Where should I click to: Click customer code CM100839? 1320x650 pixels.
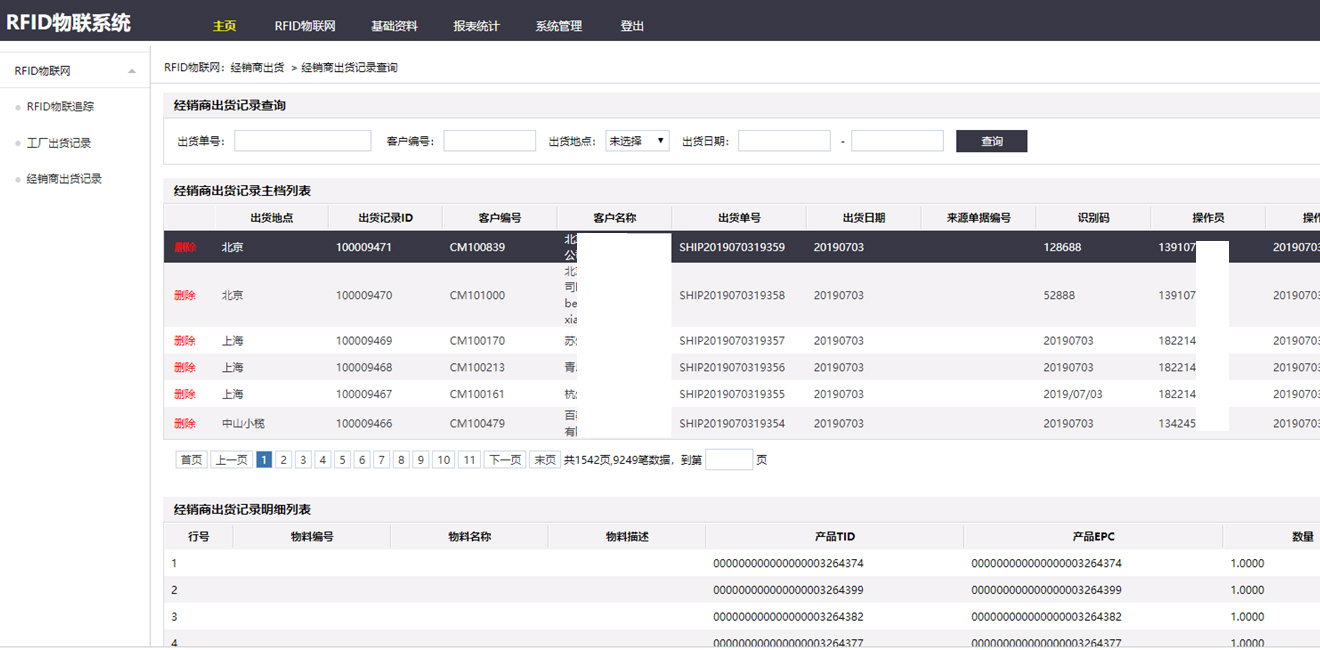tap(478, 247)
